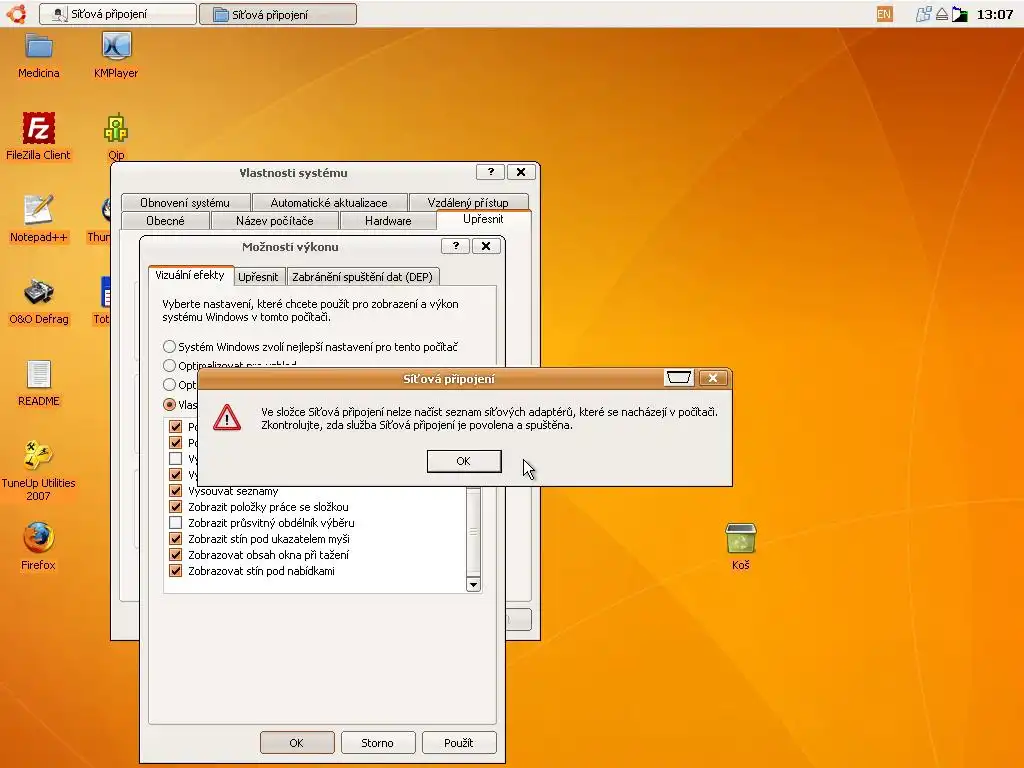Switch to the Hardware tab
The width and height of the screenshot is (1024, 768).
click(x=389, y=221)
